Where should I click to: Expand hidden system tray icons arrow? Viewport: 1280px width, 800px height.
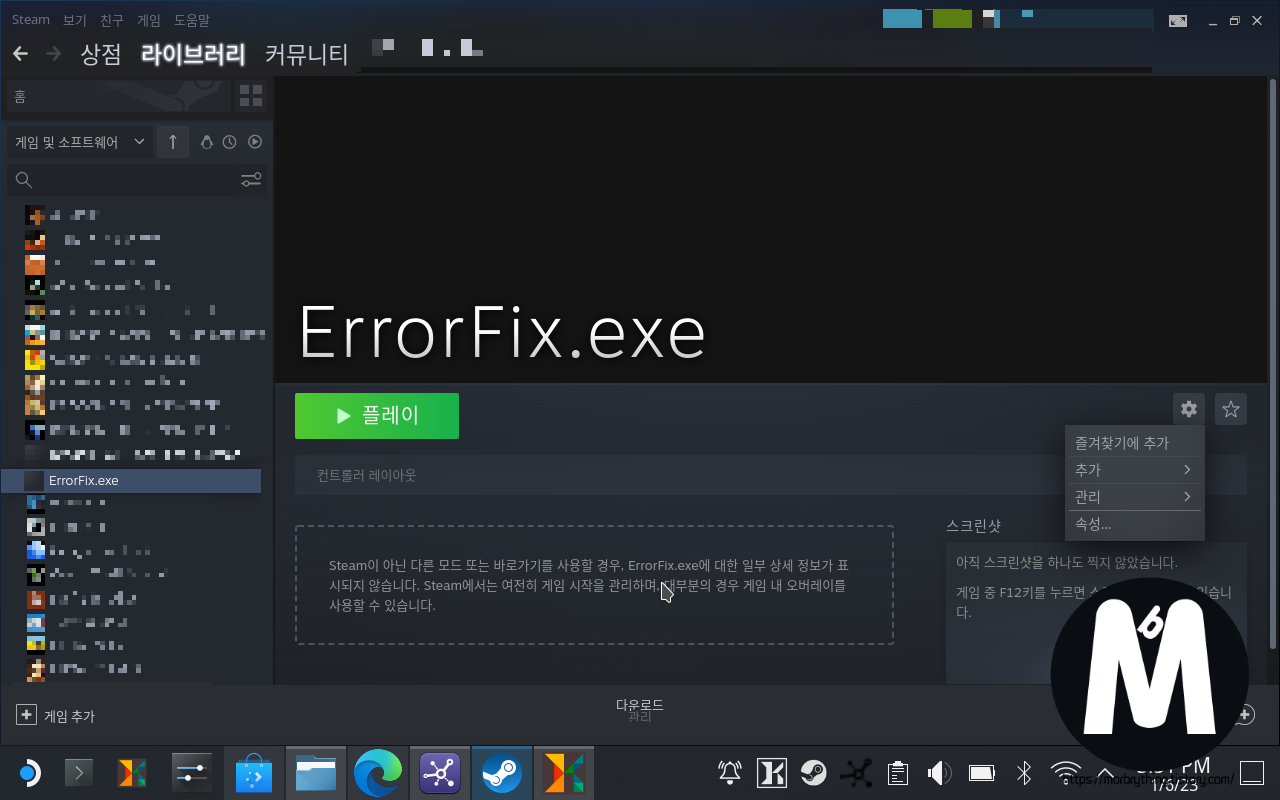1107,772
